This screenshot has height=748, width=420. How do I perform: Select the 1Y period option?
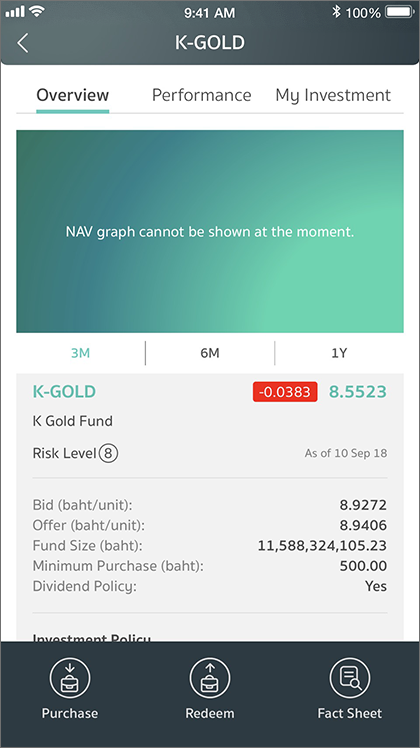tap(339, 353)
